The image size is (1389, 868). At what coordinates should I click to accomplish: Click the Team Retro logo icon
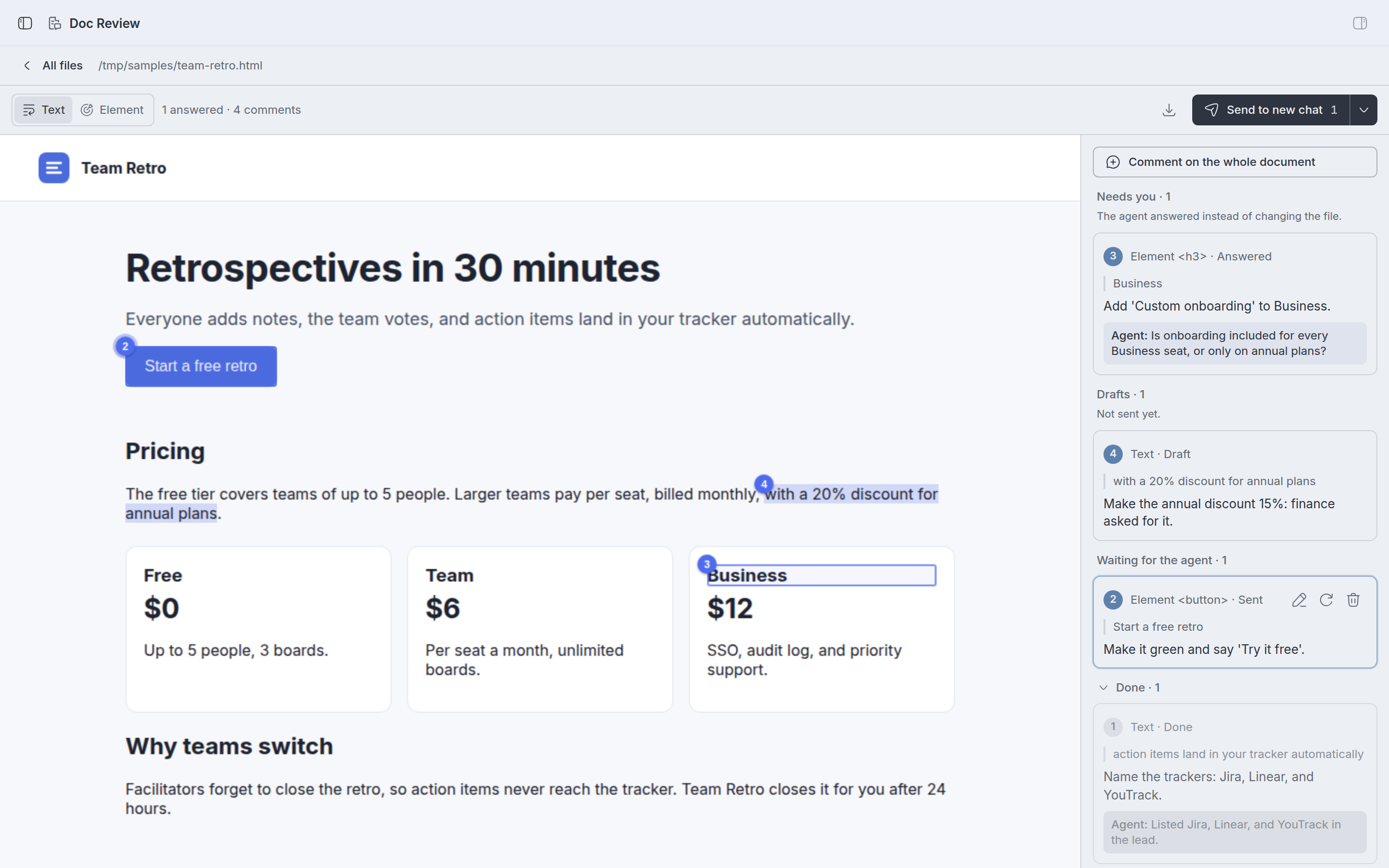(x=54, y=168)
